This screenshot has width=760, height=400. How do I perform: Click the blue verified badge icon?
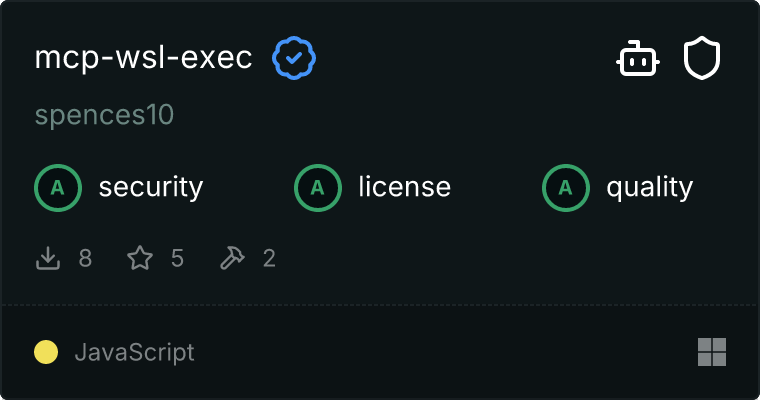coord(294,59)
